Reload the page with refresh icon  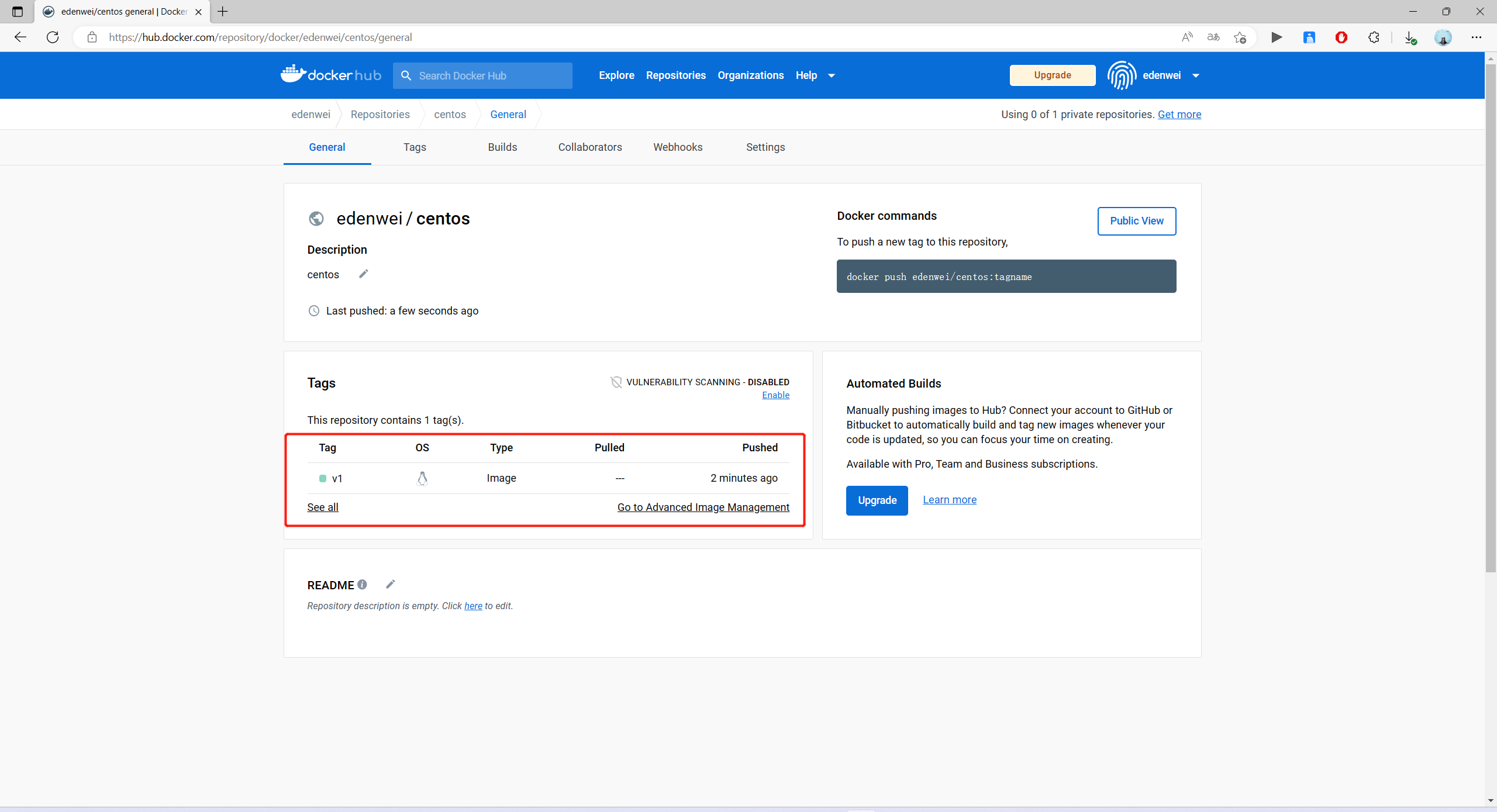(53, 37)
